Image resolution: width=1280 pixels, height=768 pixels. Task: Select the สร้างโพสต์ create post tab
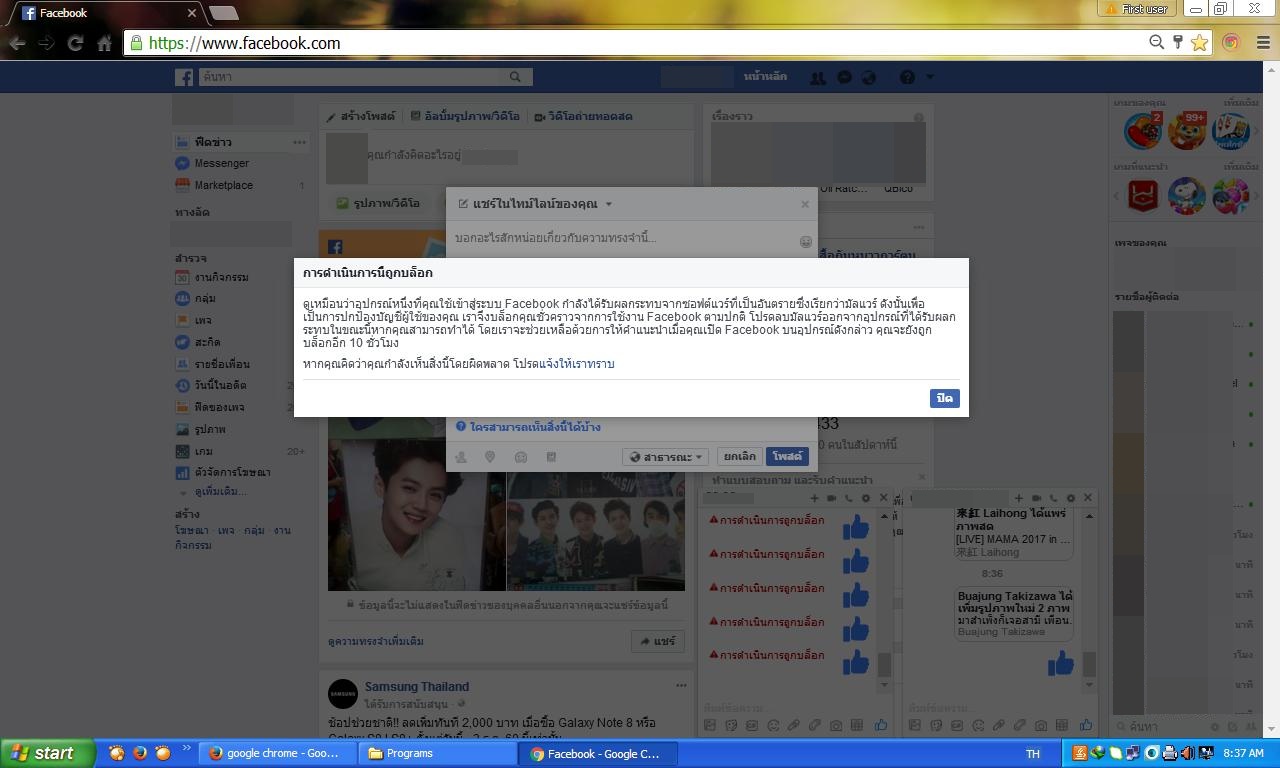coord(361,116)
